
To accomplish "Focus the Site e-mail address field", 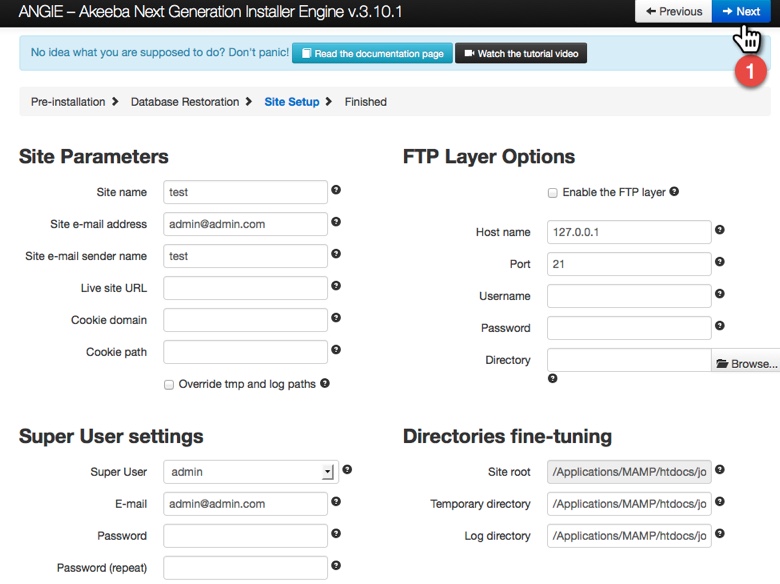I will click(245, 224).
